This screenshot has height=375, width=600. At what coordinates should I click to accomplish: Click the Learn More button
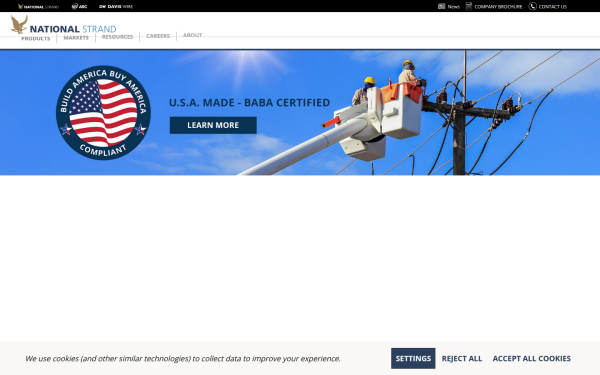tap(213, 125)
